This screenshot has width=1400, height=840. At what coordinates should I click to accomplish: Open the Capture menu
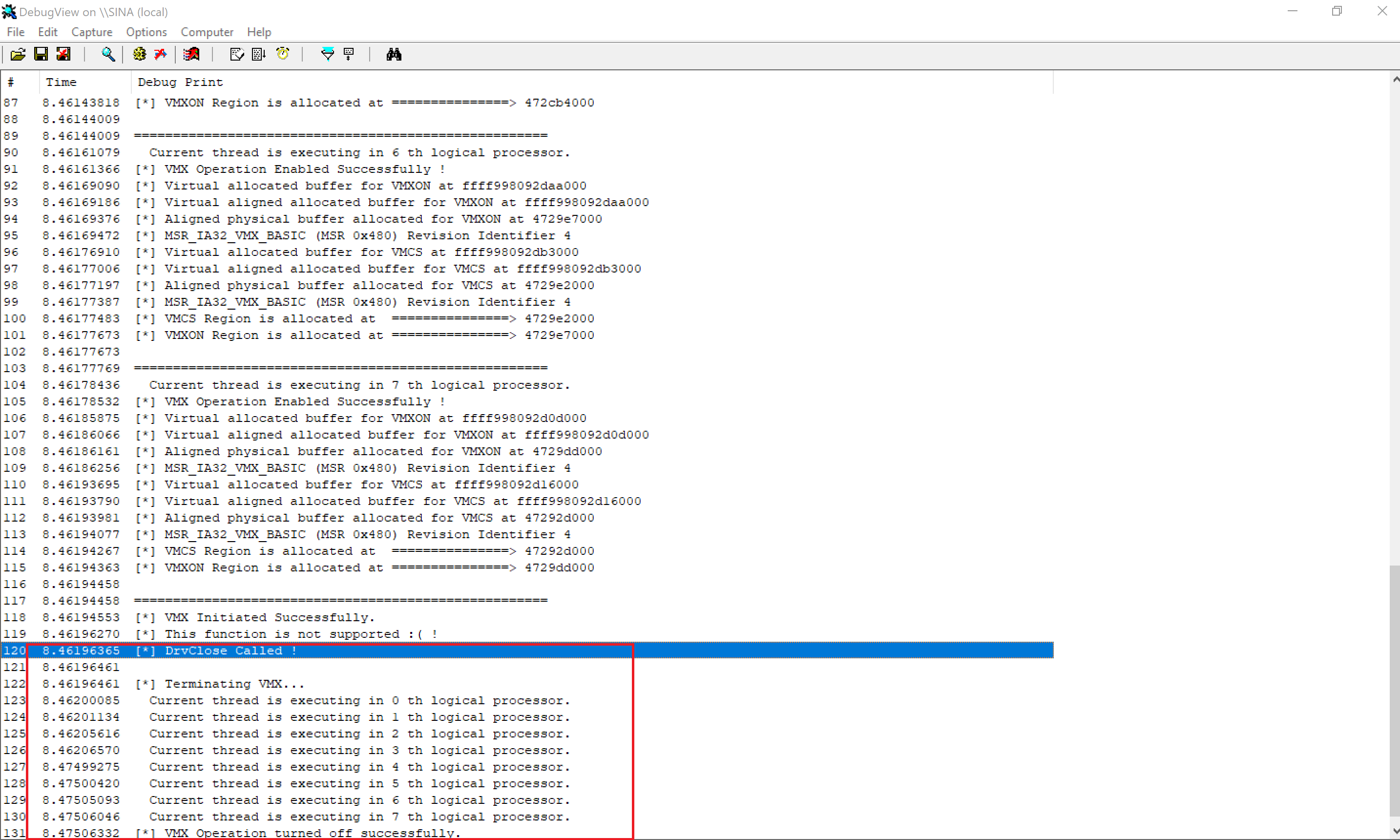pos(92,32)
